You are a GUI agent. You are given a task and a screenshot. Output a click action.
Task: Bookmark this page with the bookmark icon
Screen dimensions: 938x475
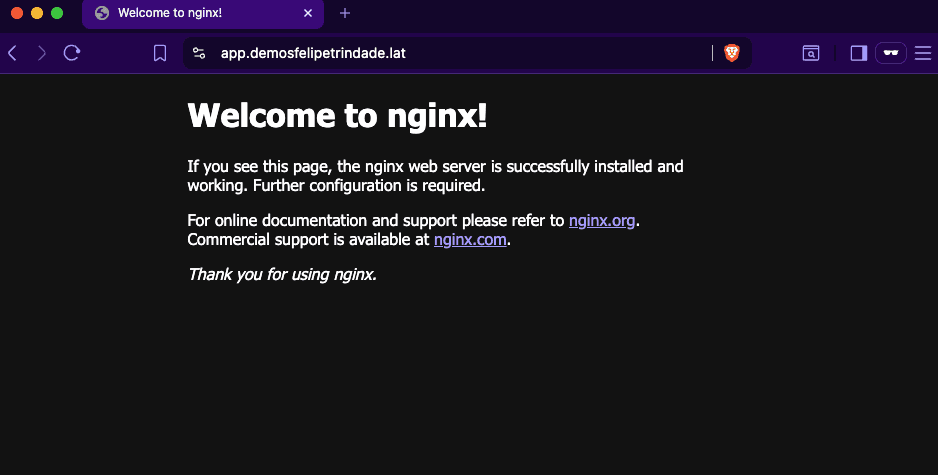click(160, 53)
